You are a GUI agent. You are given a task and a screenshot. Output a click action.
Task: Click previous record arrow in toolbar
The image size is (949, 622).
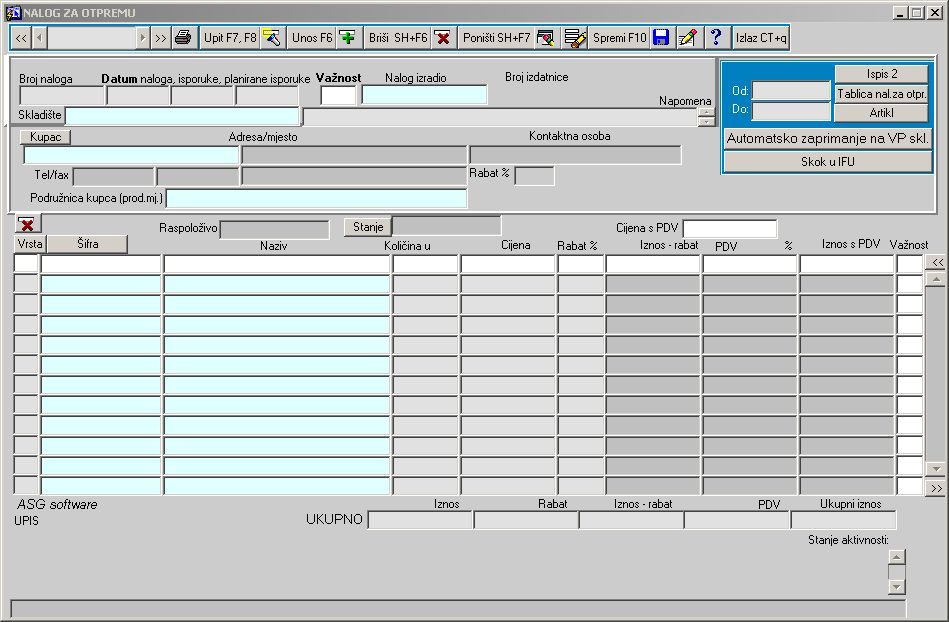pyautogui.click(x=39, y=38)
